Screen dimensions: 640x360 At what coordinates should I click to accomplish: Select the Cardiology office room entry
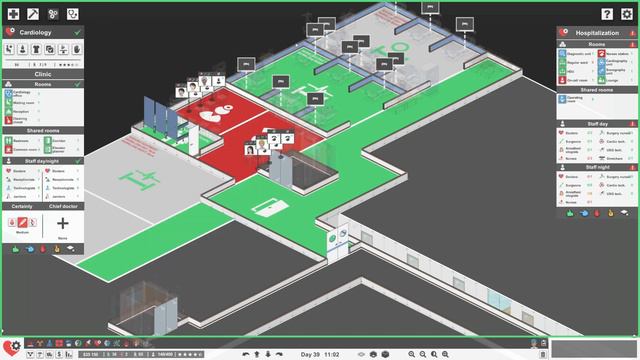(x=23, y=94)
